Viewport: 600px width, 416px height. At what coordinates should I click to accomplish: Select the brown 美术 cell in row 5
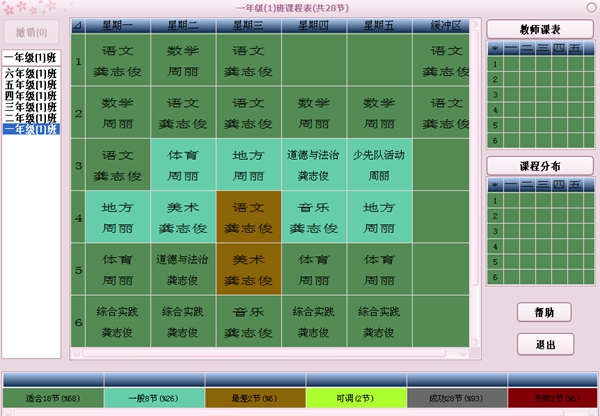click(248, 269)
